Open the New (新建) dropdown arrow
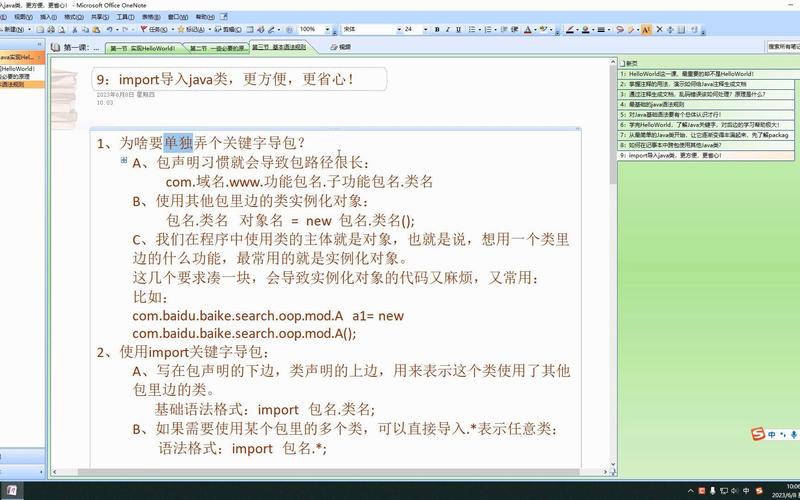 (30, 29)
